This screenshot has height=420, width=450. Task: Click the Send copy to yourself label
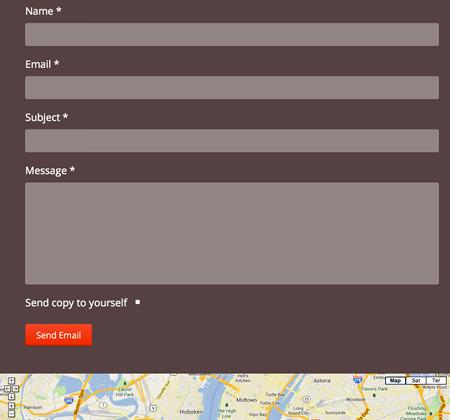pos(76,303)
